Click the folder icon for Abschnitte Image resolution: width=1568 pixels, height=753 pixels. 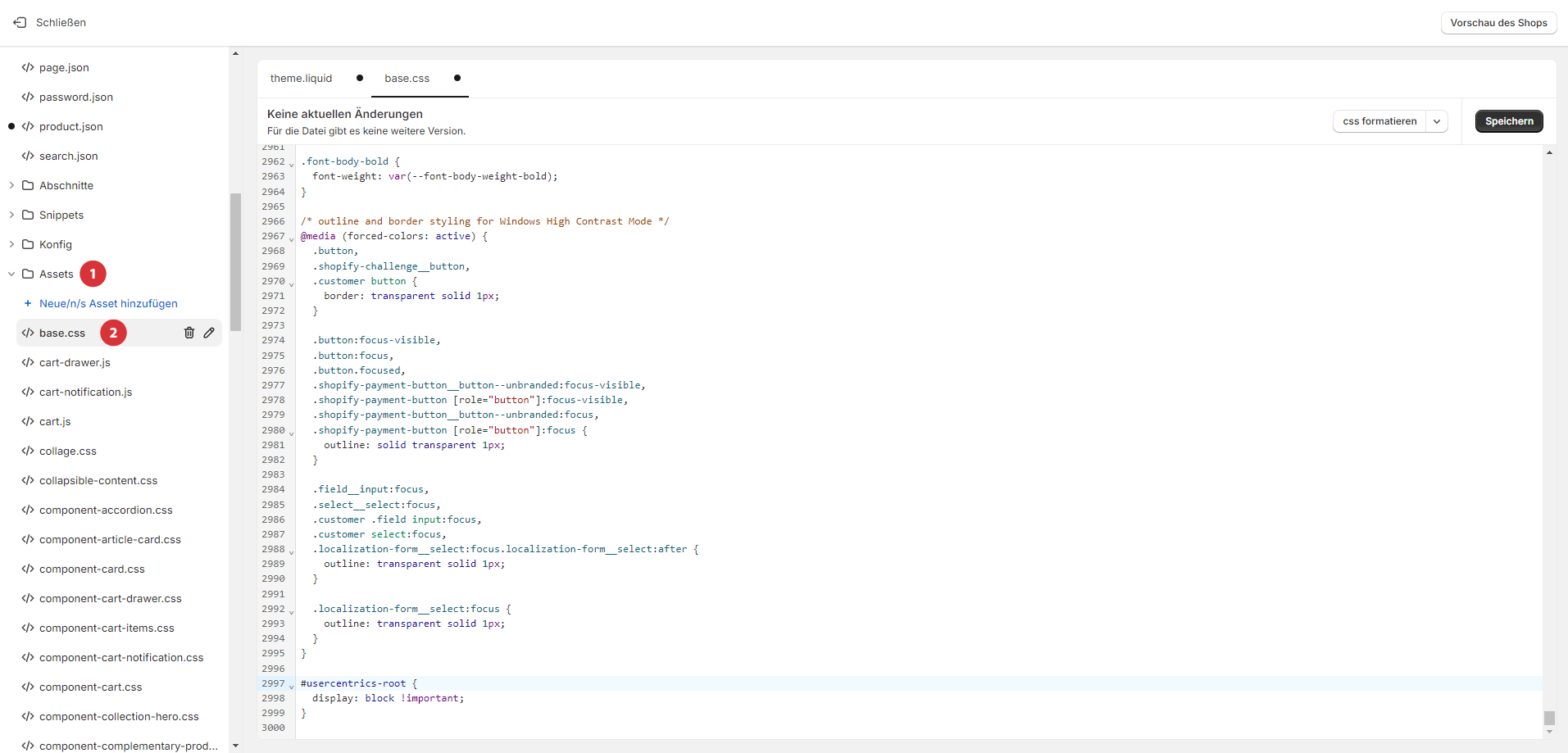[x=28, y=185]
